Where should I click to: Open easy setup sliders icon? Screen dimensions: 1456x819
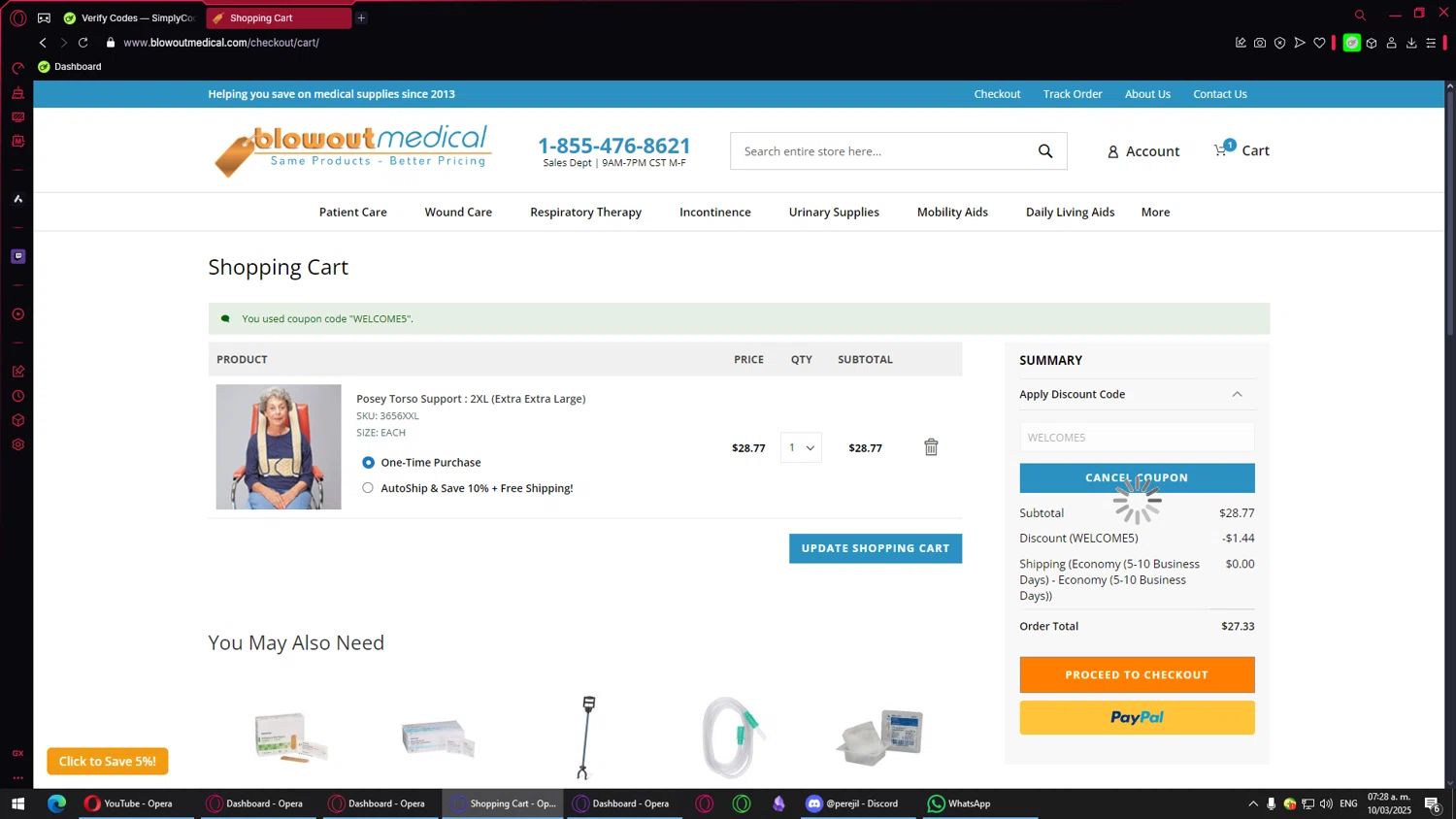coord(1431,43)
